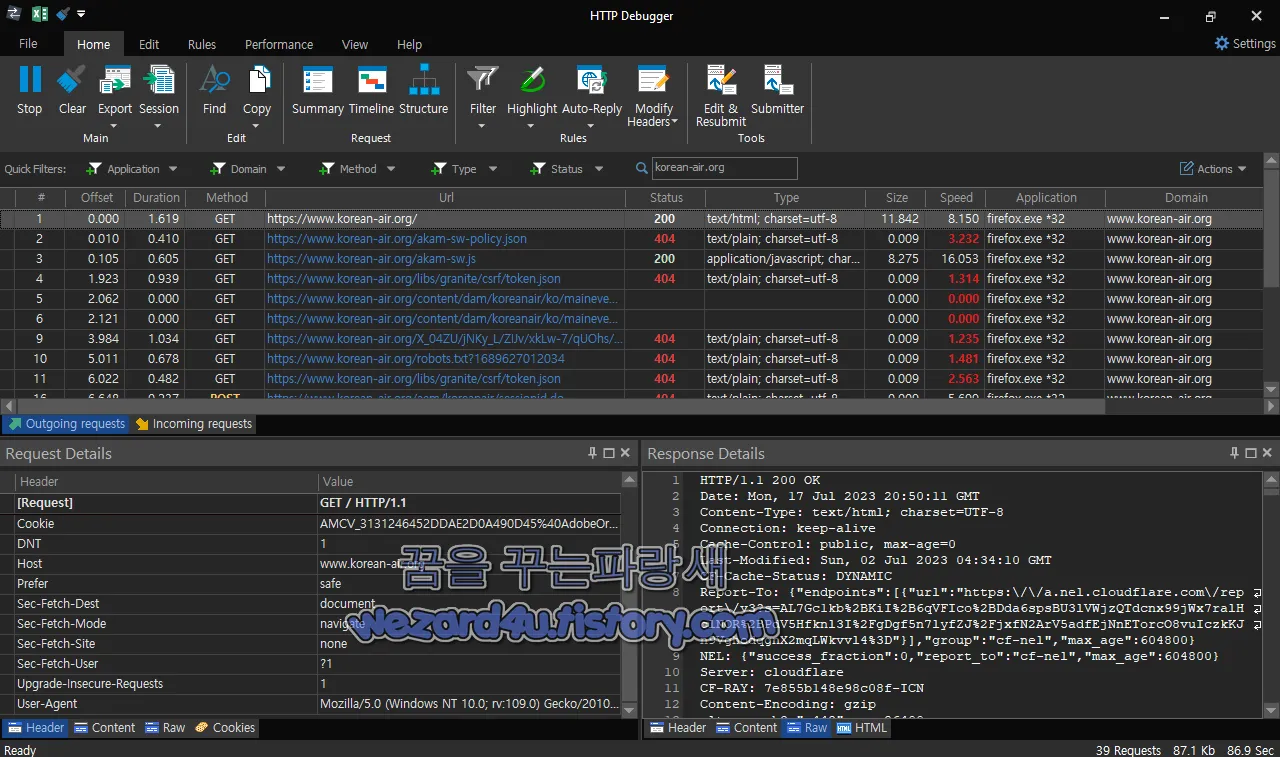Sort by the Status column header
Image resolution: width=1280 pixels, height=757 pixels.
(666, 198)
